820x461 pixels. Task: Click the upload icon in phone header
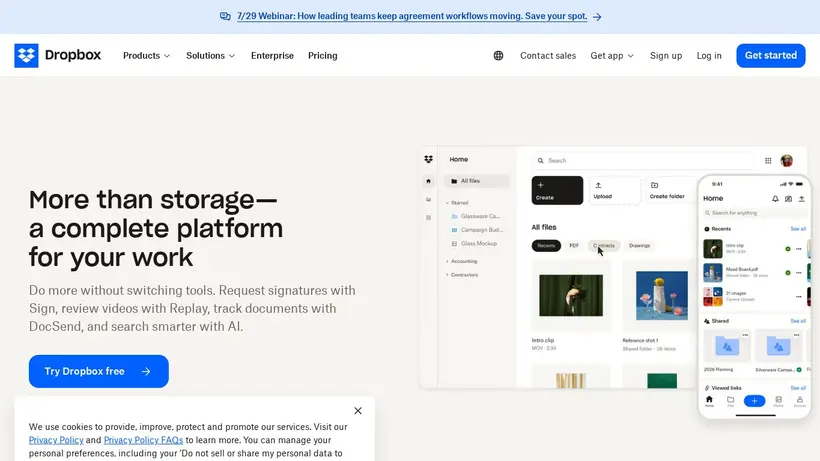[801, 199]
